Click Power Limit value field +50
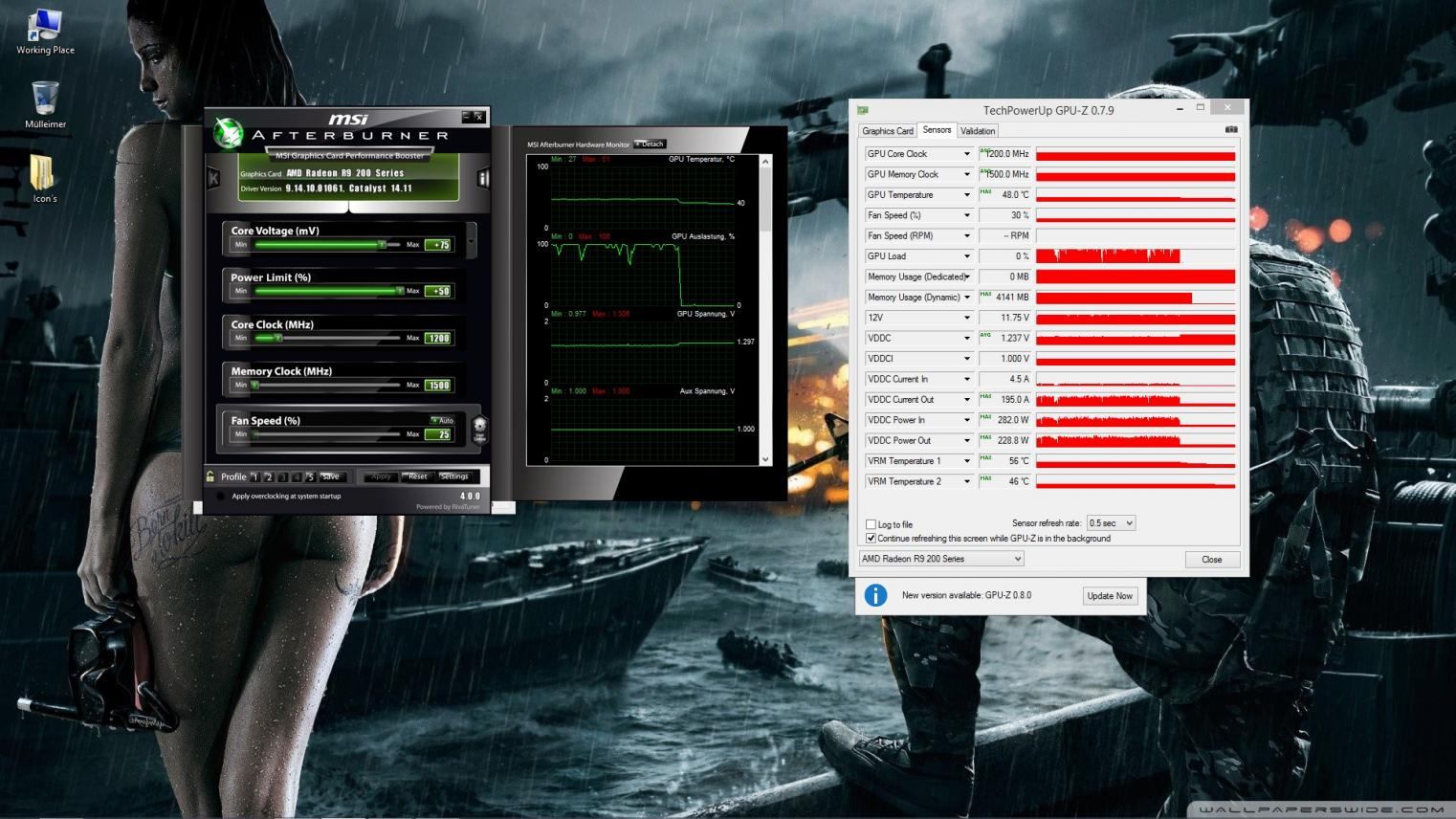 (438, 291)
